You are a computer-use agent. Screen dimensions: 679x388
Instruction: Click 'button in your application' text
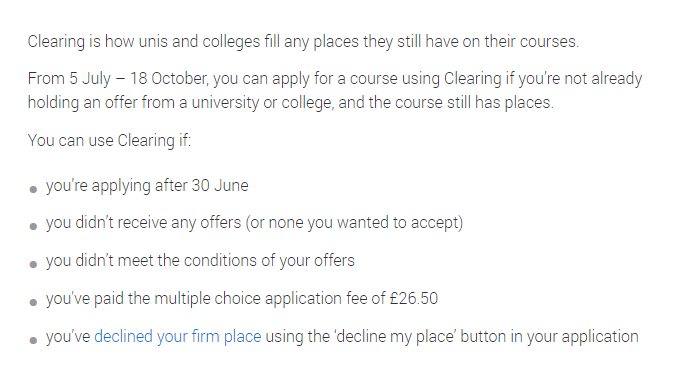pos(549,336)
